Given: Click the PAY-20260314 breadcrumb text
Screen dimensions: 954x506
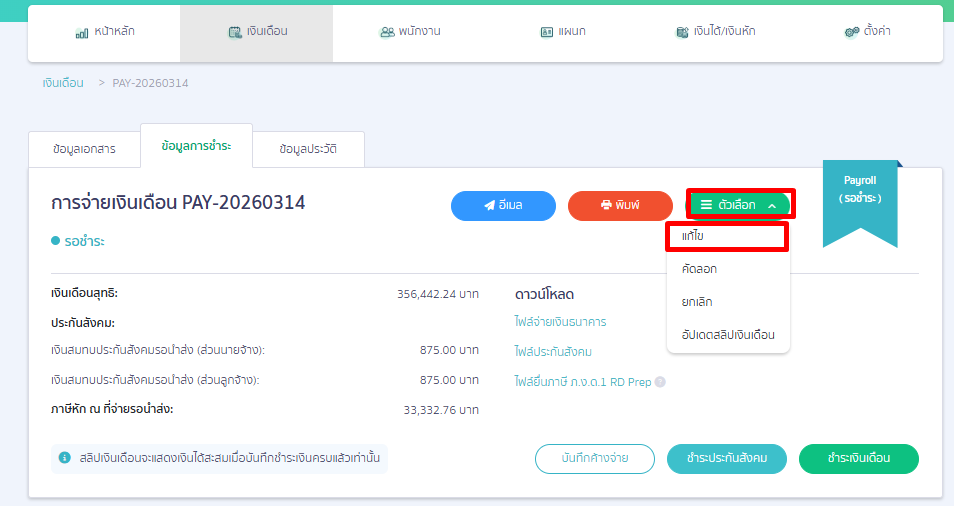Looking at the screenshot, I should (x=150, y=83).
